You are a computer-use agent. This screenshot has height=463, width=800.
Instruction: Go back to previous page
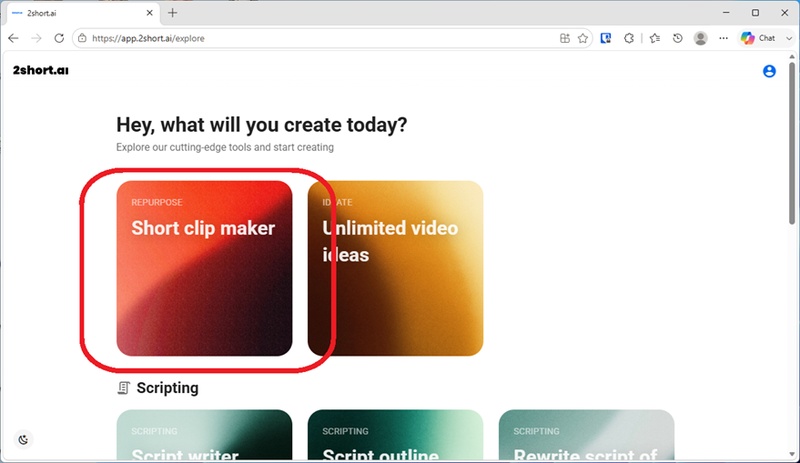(13, 38)
